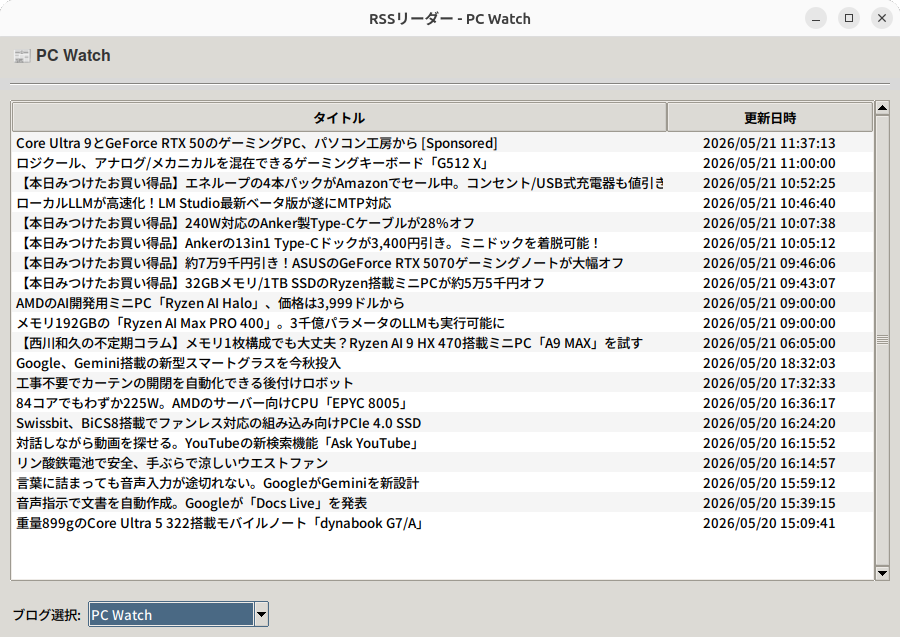Select the 240W対応のAnker製Type-Cケーブル row
This screenshot has height=637, width=900.
click(x=442, y=223)
